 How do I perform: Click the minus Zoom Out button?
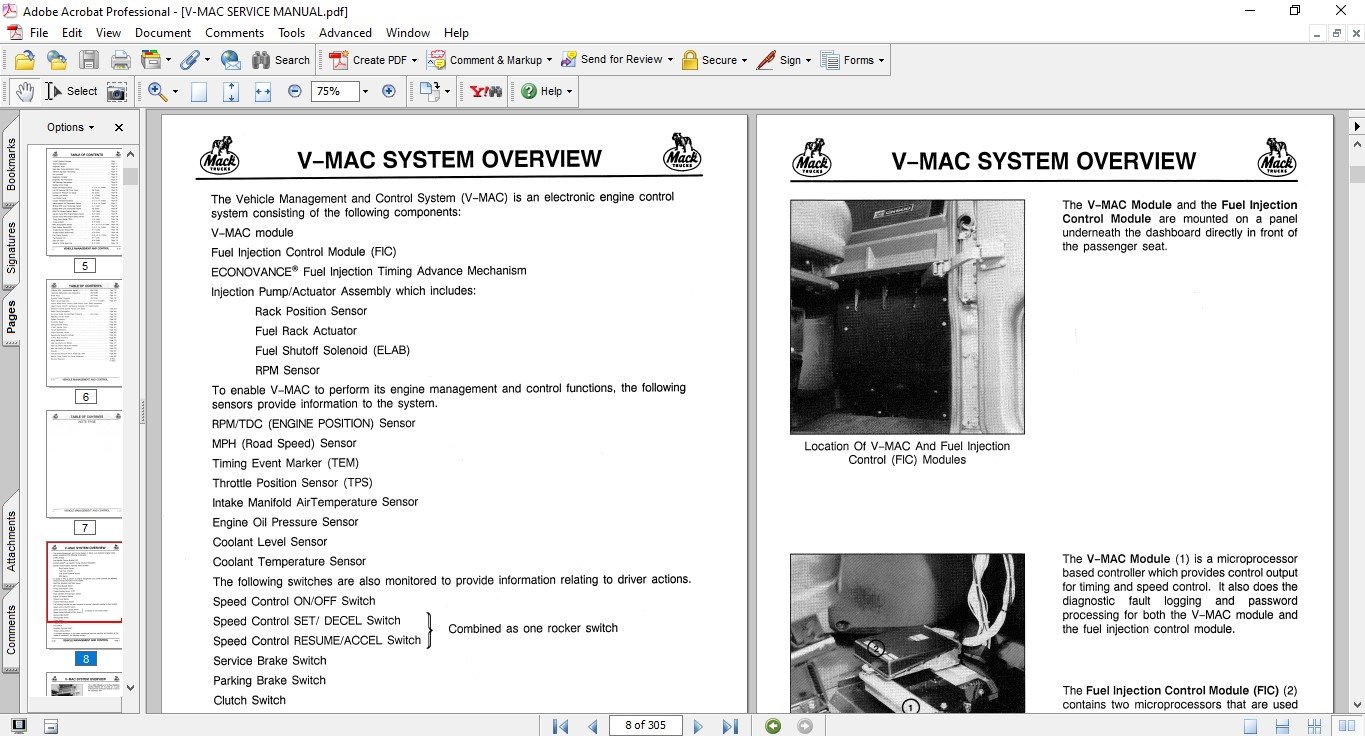pos(294,91)
